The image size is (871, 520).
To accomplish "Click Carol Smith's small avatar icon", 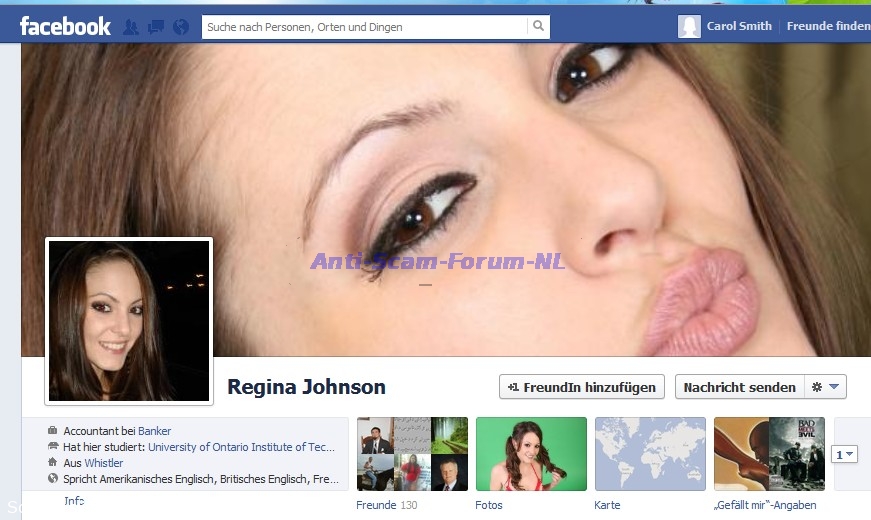I will click(689, 27).
